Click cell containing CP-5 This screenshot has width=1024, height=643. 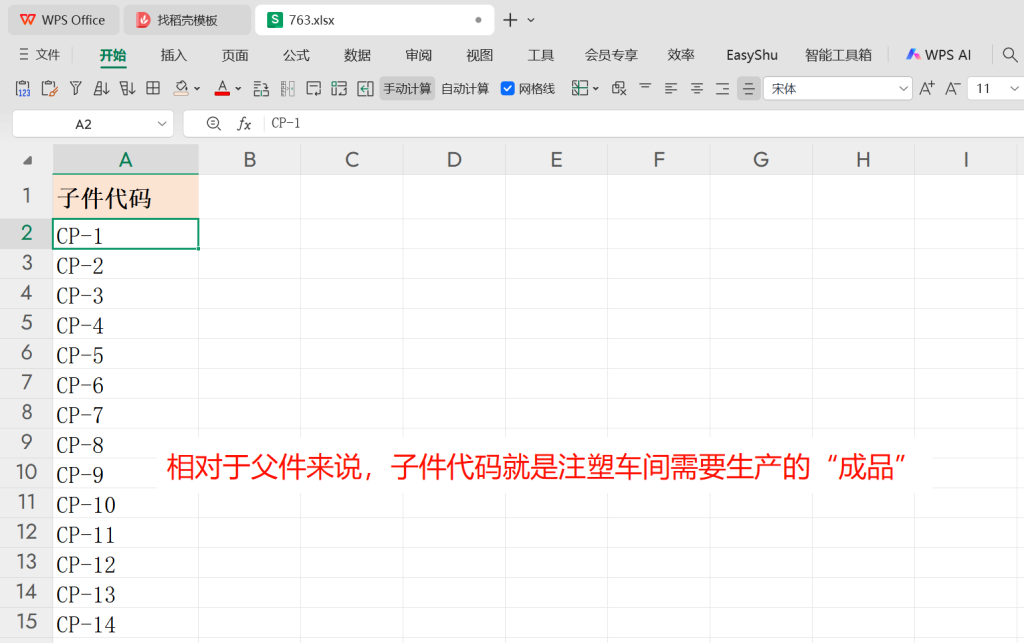pos(125,354)
